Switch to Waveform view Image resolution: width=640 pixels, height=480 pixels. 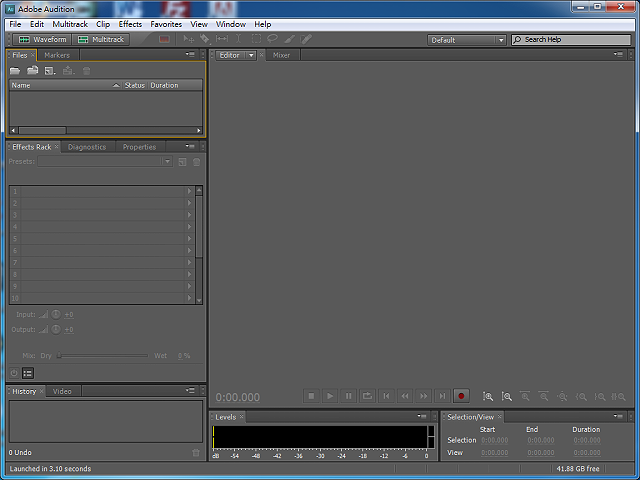[x=42, y=39]
